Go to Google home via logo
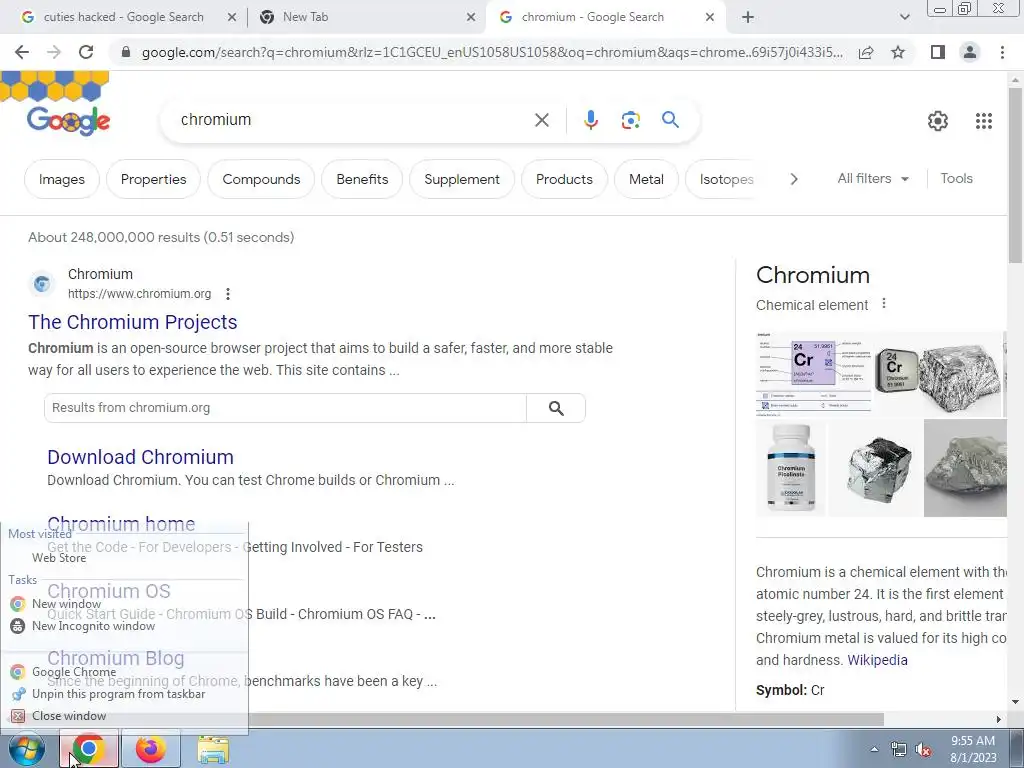 68,120
